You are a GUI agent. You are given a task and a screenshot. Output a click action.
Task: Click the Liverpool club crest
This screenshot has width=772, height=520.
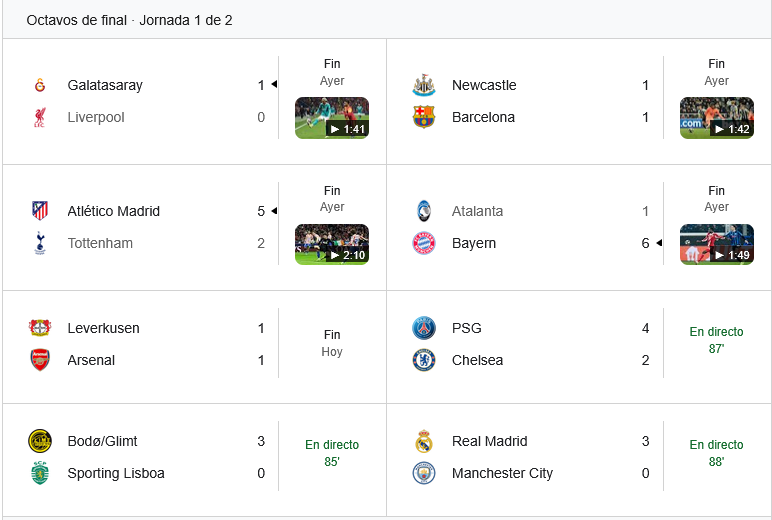coord(40,117)
